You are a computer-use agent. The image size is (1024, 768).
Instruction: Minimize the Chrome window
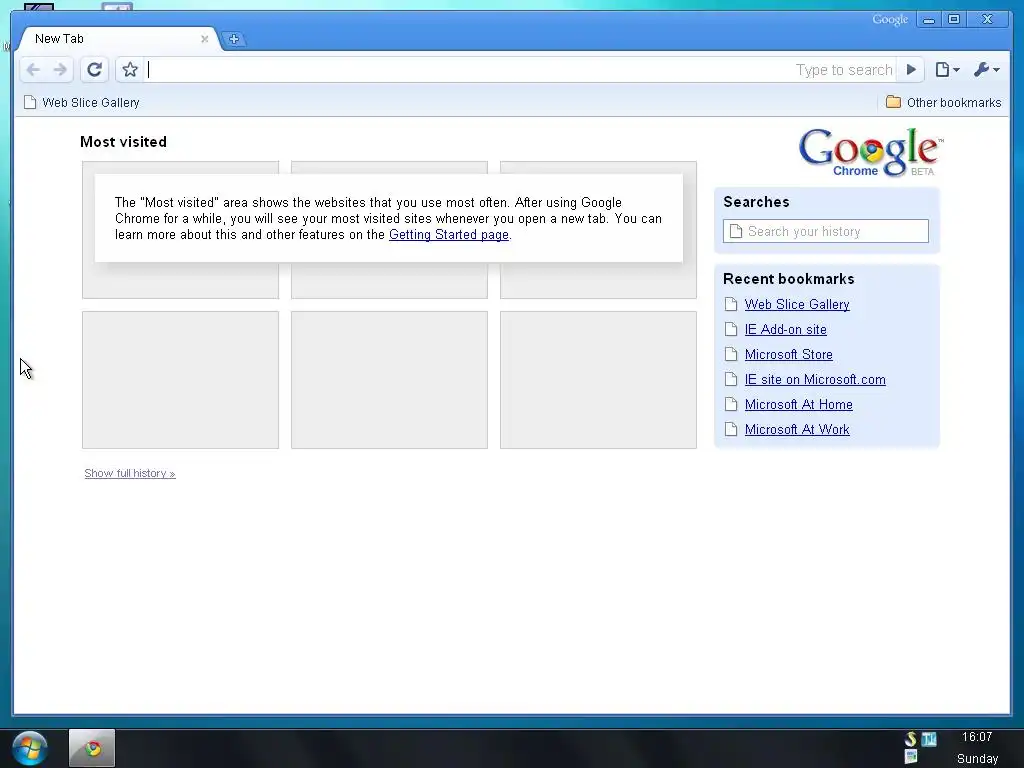click(x=929, y=20)
